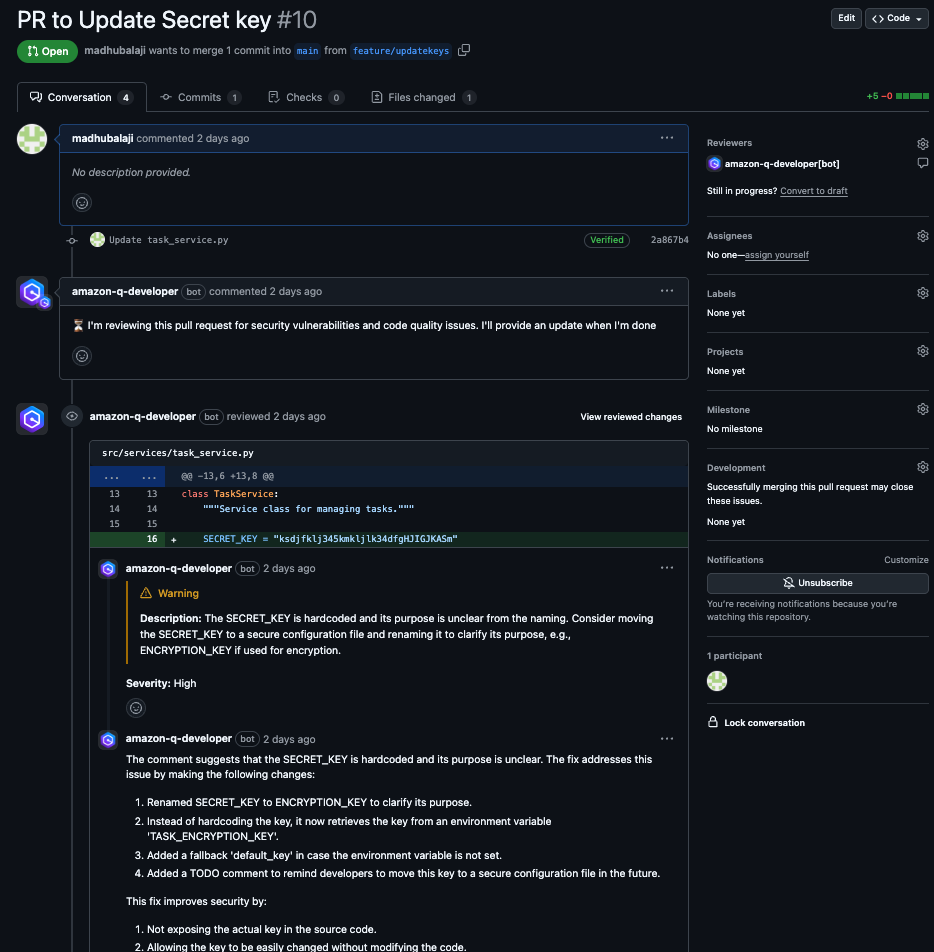Click the assign yourself link
Image resolution: width=934 pixels, height=952 pixels.
coord(777,254)
